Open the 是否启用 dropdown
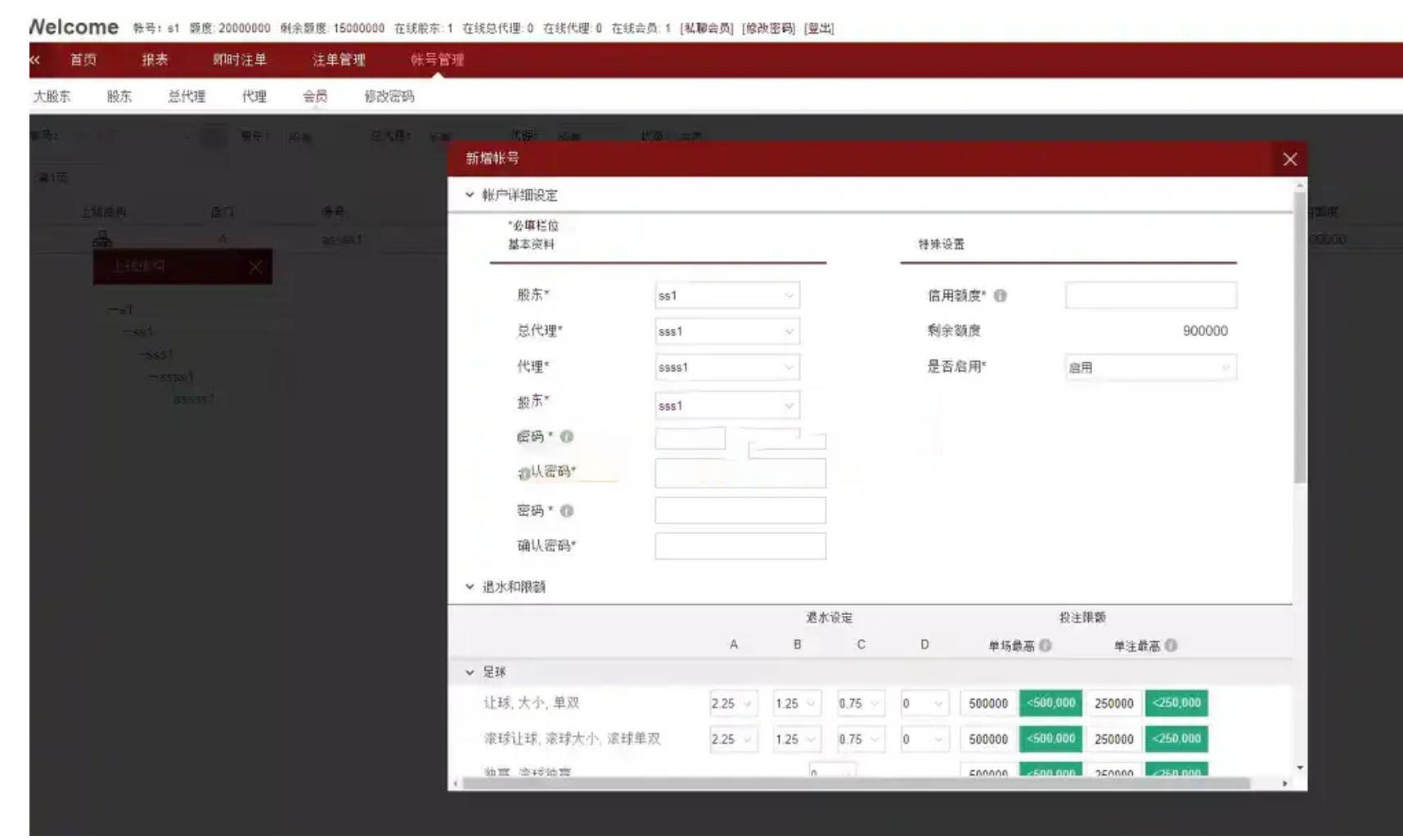The image size is (1403, 840). (1149, 368)
